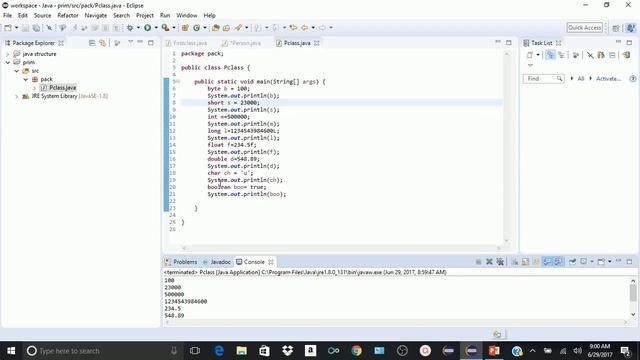640x360 pixels.
Task: Open Run button dropdown arrow
Action: point(156,28)
